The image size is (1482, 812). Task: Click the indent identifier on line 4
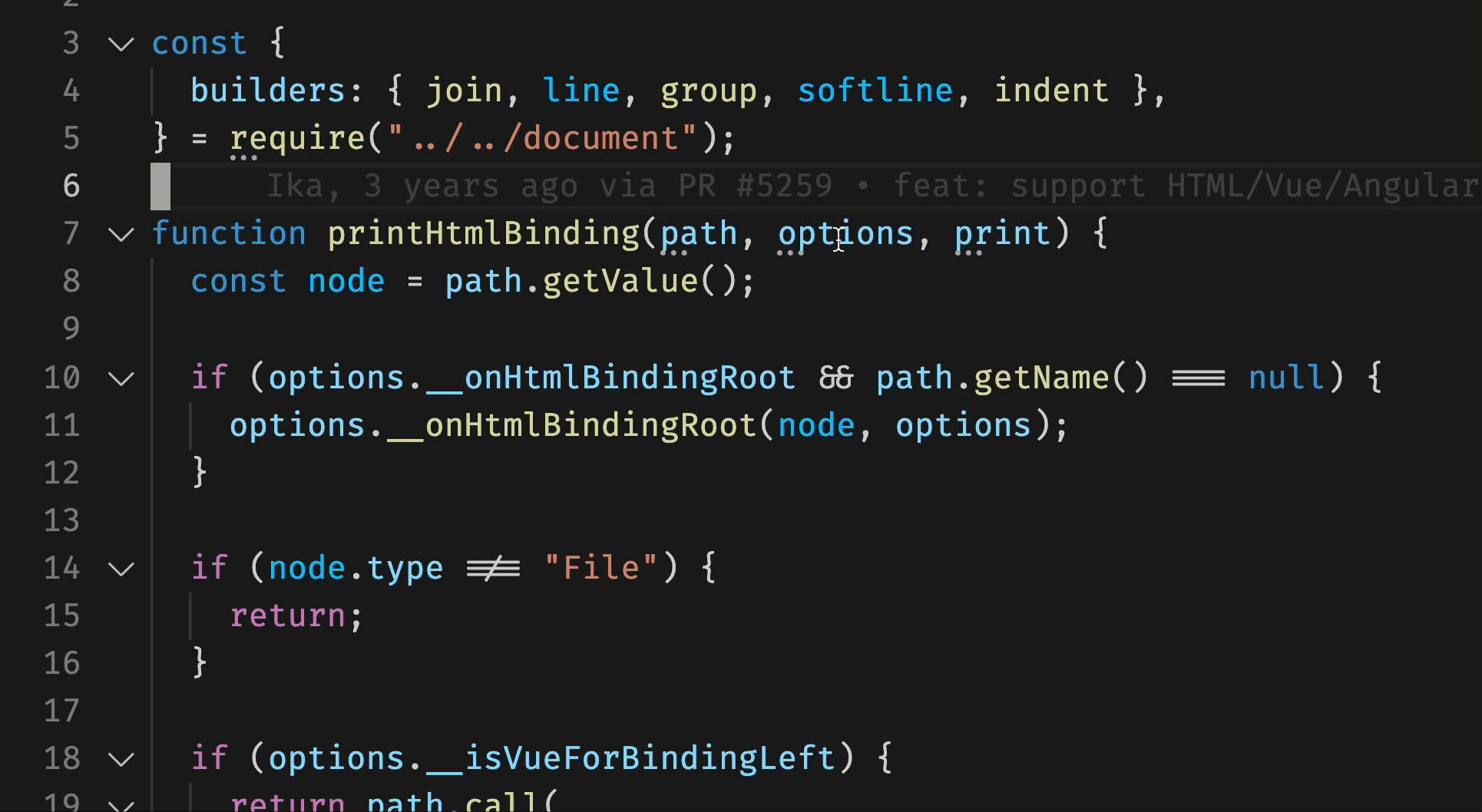pyautogui.click(x=1051, y=91)
